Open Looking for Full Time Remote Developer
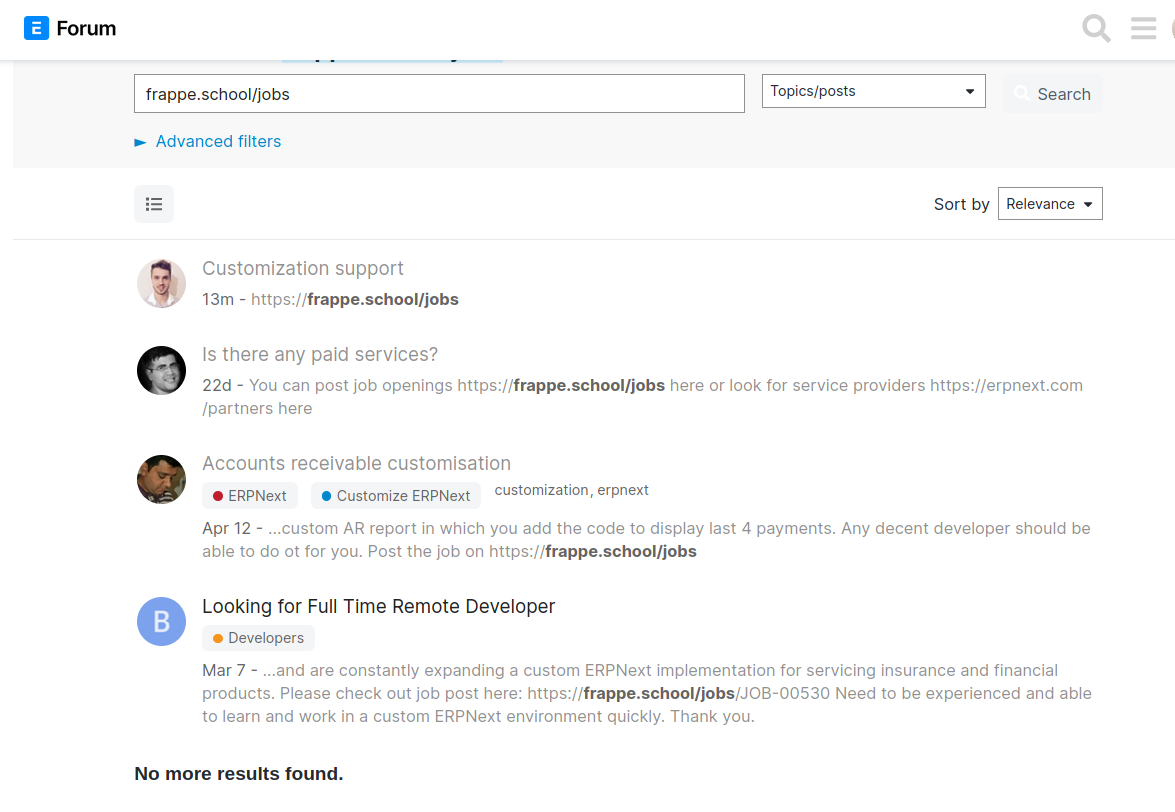 pos(378,606)
